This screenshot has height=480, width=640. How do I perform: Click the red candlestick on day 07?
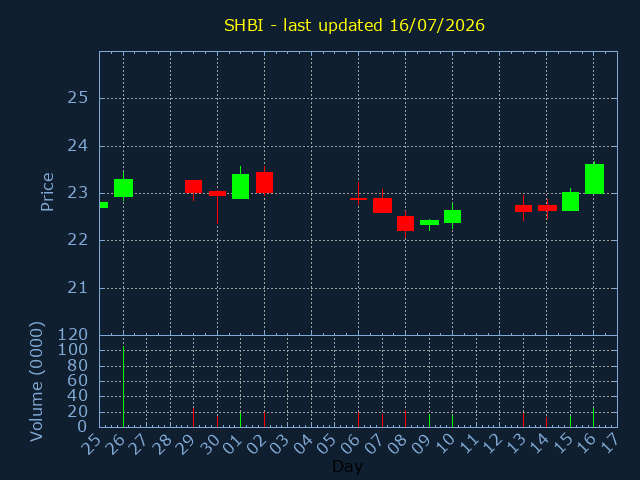tap(382, 205)
